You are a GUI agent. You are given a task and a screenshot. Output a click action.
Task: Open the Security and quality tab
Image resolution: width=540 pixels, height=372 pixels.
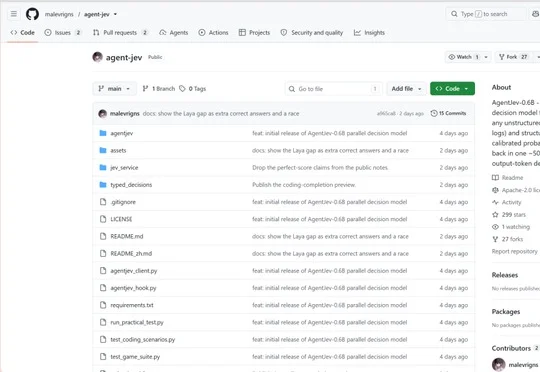coord(312,33)
